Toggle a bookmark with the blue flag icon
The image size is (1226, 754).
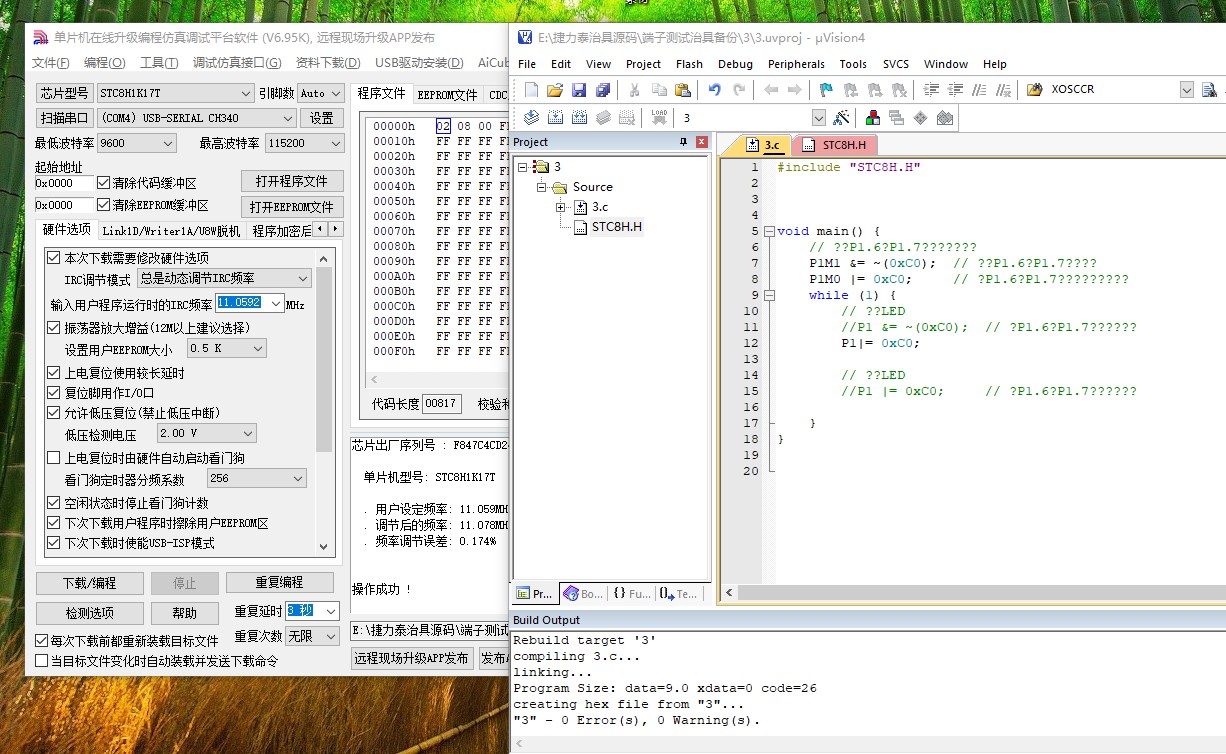[826, 90]
